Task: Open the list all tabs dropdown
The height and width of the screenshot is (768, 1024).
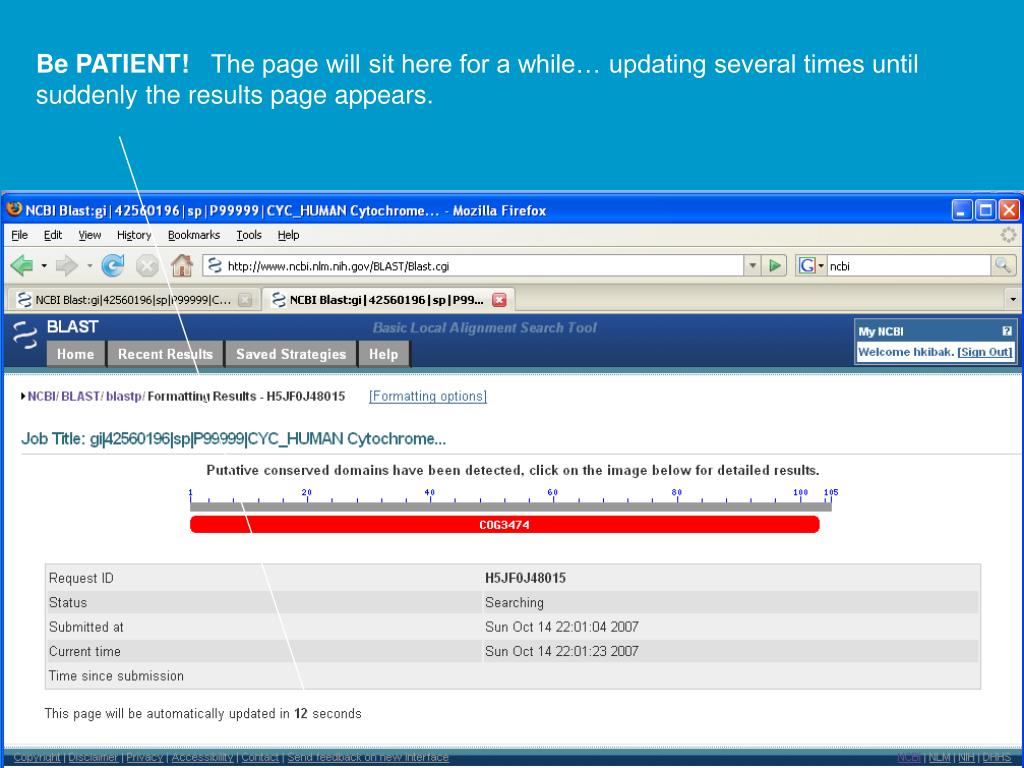Action: 1013,300
